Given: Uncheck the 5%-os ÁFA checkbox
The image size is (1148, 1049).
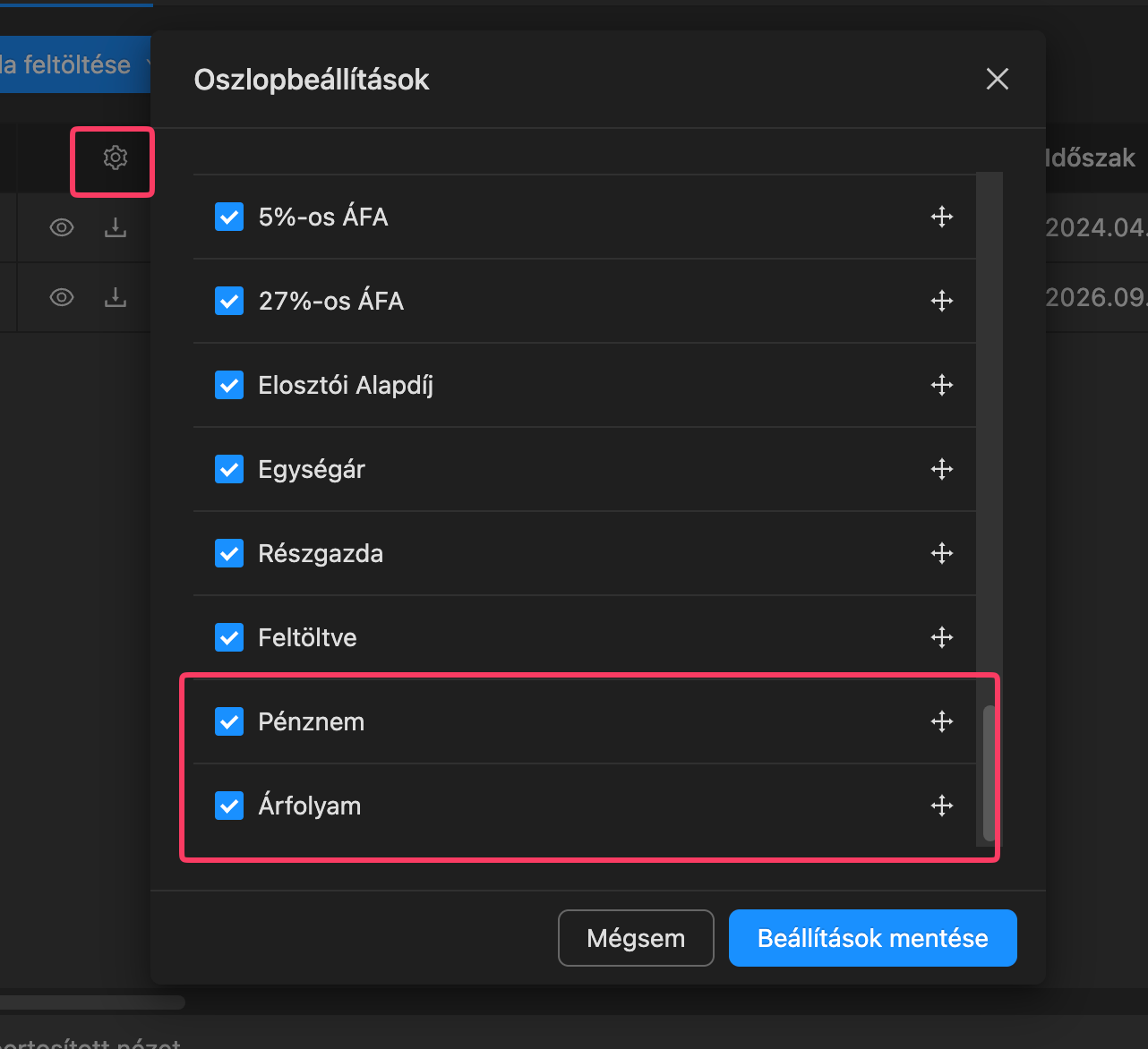Looking at the screenshot, I should coord(229,217).
